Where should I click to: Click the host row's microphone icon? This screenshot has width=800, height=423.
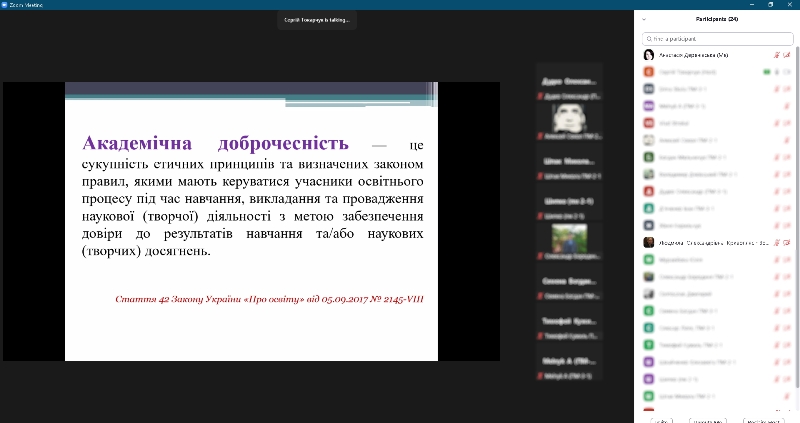(777, 72)
